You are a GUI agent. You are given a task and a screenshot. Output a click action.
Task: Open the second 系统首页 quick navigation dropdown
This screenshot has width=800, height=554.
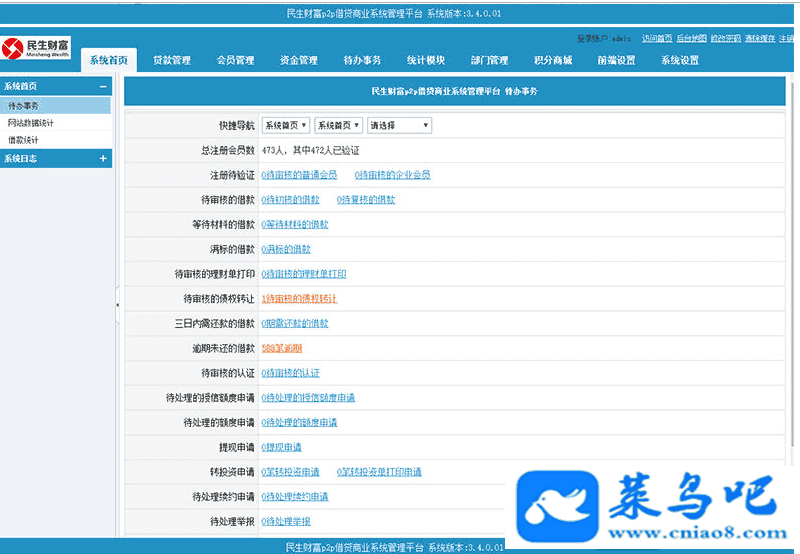click(339, 126)
